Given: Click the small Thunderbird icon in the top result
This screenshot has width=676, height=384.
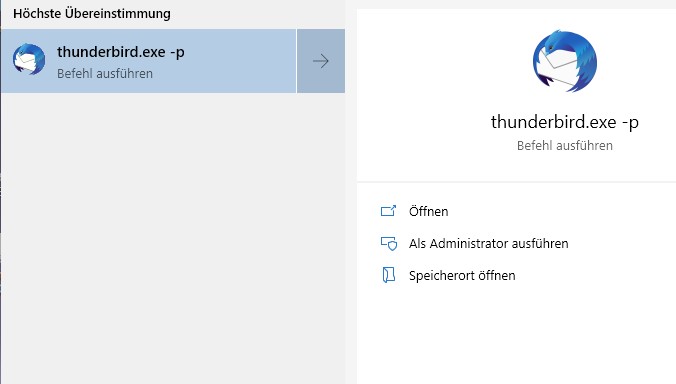Looking at the screenshot, I should 29,59.
